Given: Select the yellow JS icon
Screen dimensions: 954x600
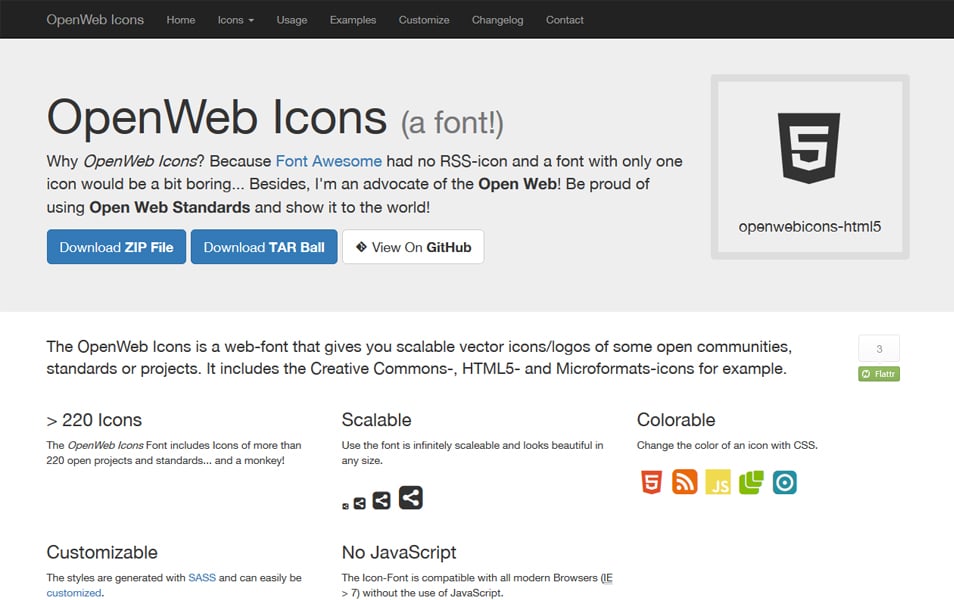Looking at the screenshot, I should pyautogui.click(x=718, y=482).
